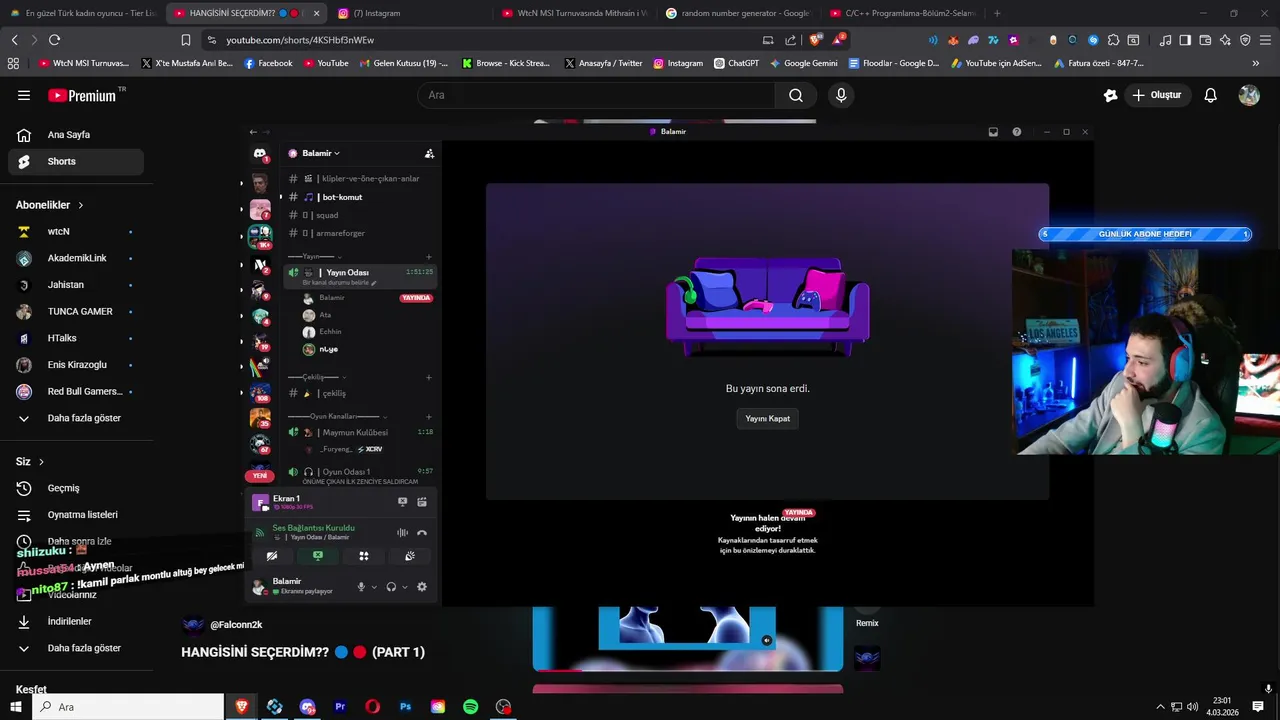Open microphone input options arrow in Discord
1280x720 pixels.
click(x=374, y=588)
